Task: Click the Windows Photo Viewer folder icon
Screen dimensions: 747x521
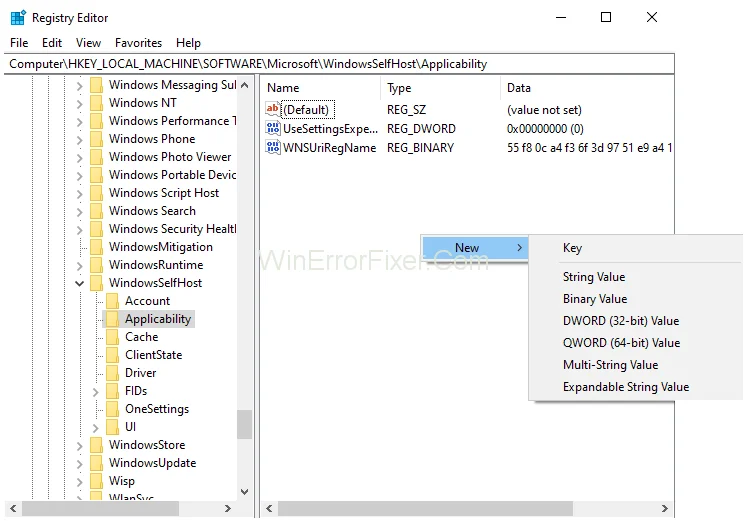Action: coord(96,157)
